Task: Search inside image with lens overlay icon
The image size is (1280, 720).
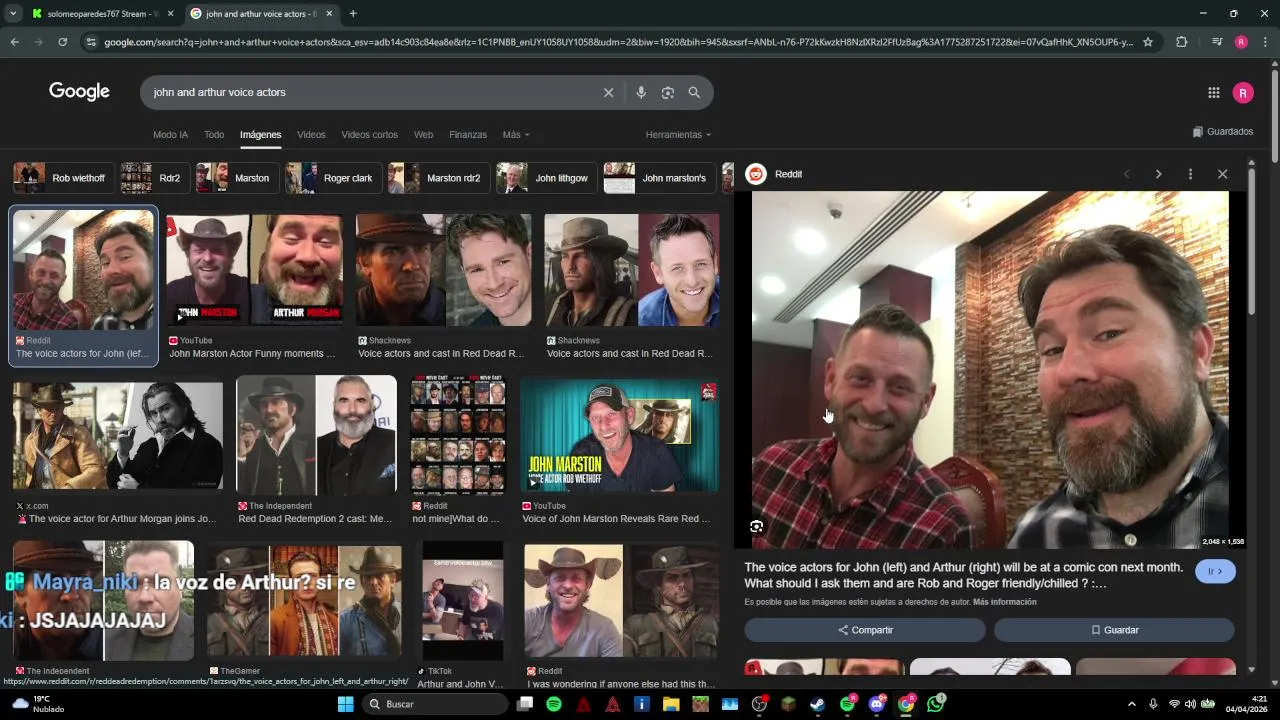Action: click(757, 527)
